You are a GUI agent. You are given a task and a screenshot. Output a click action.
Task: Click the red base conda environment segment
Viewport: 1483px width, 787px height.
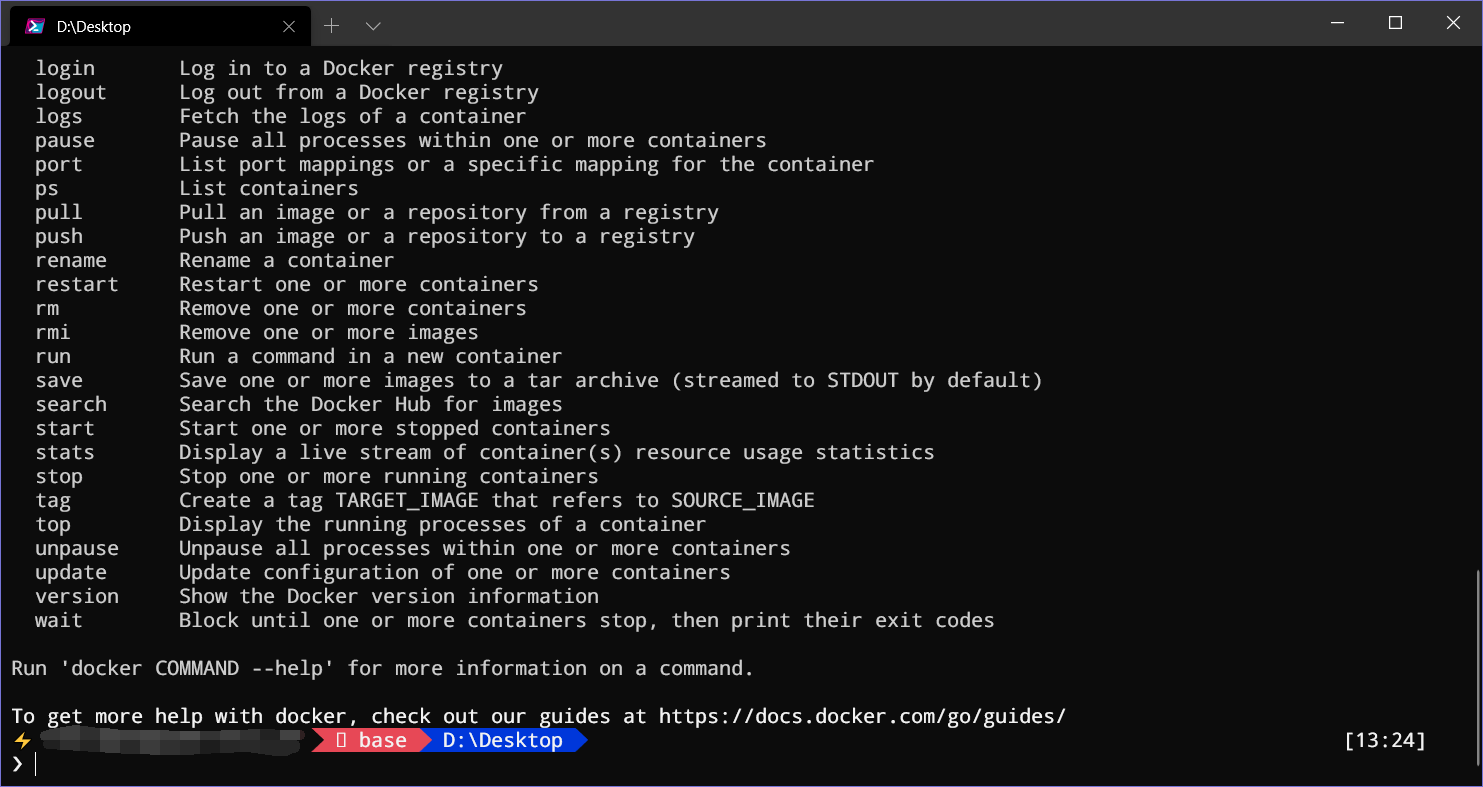(x=370, y=740)
